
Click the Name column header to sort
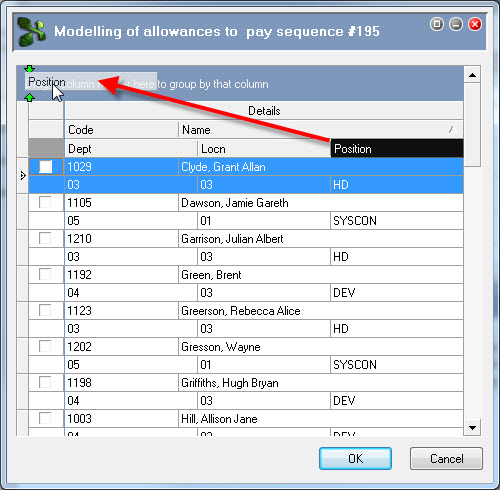[321, 130]
